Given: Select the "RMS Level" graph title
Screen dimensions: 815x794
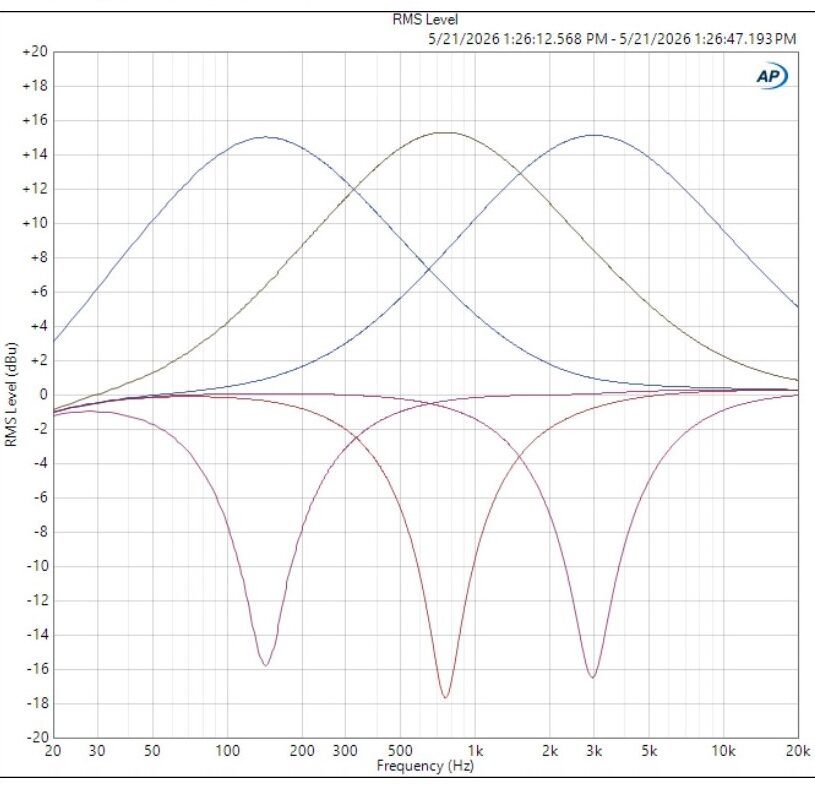Looking at the screenshot, I should click(425, 20).
